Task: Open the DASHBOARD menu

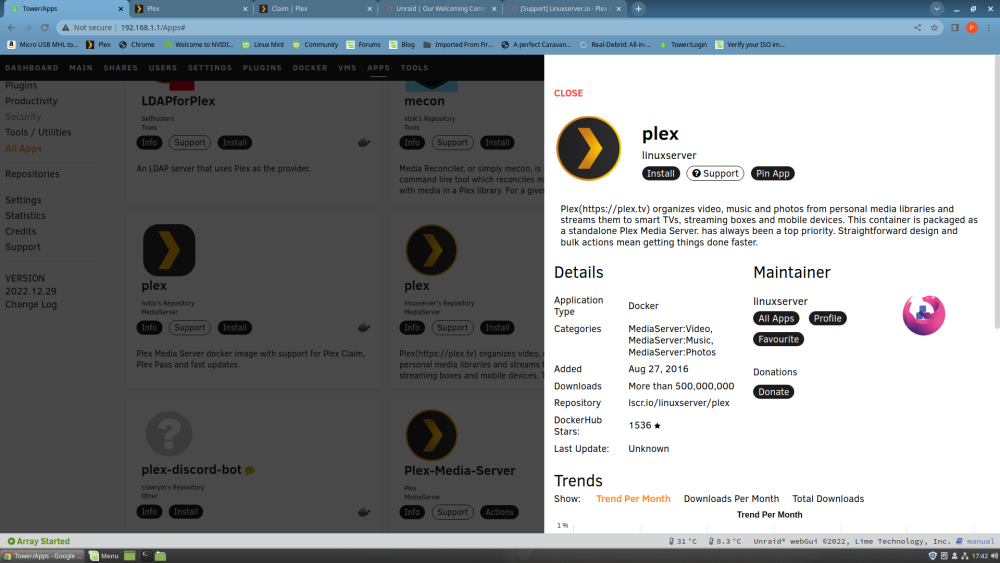Action: (32, 68)
